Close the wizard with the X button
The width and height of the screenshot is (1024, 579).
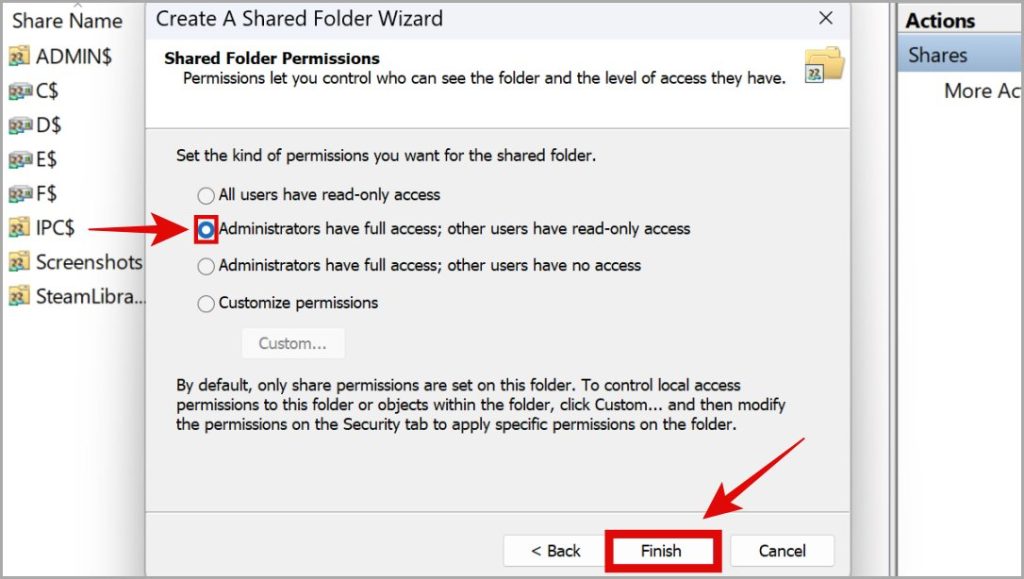pyautogui.click(x=825, y=18)
